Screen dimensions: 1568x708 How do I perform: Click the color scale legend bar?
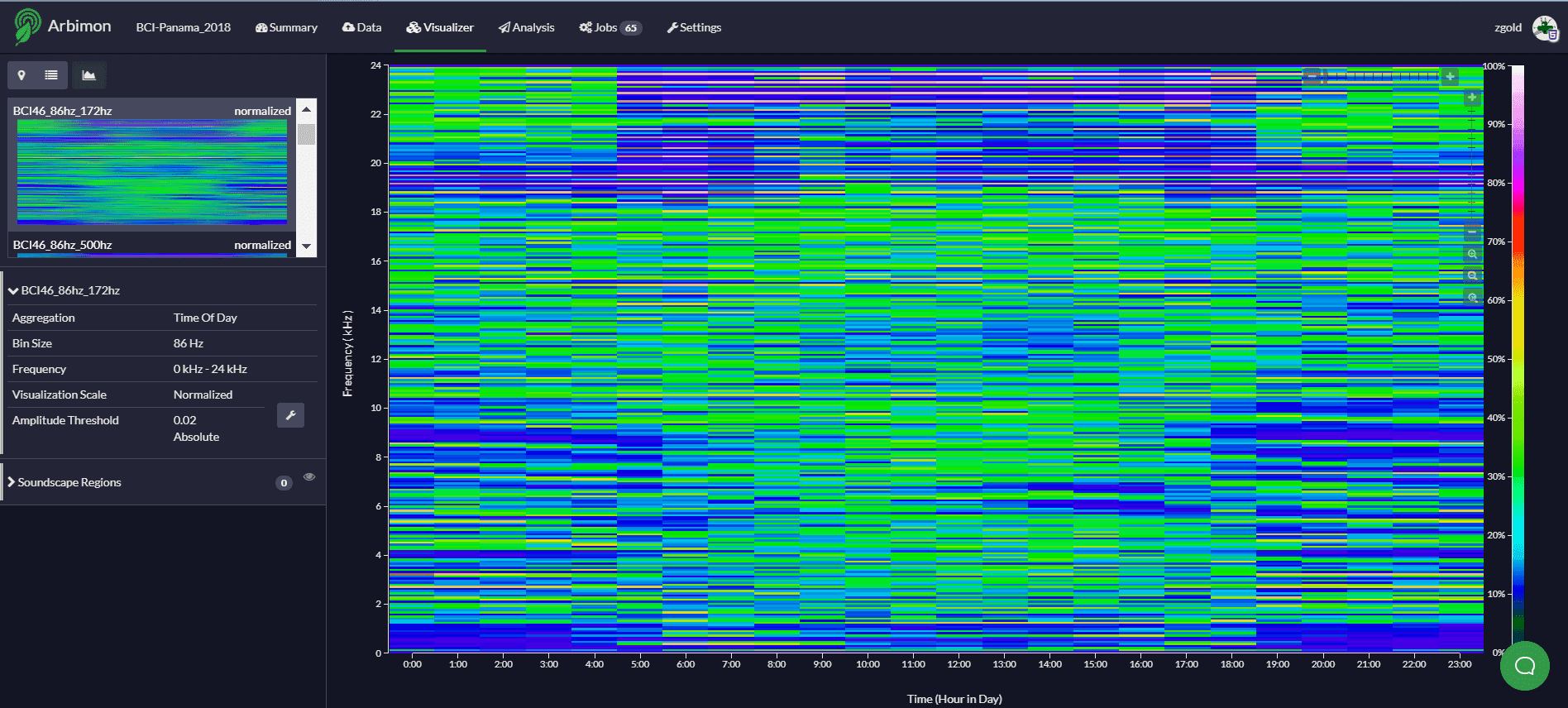coord(1518,359)
